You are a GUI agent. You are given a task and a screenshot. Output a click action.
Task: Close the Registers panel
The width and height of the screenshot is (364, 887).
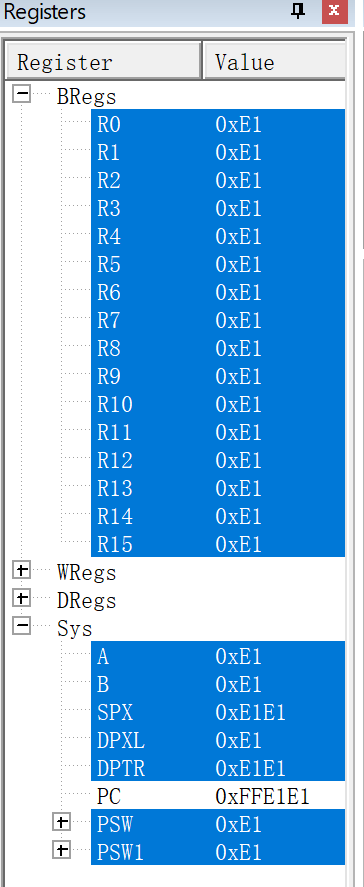(x=335, y=11)
